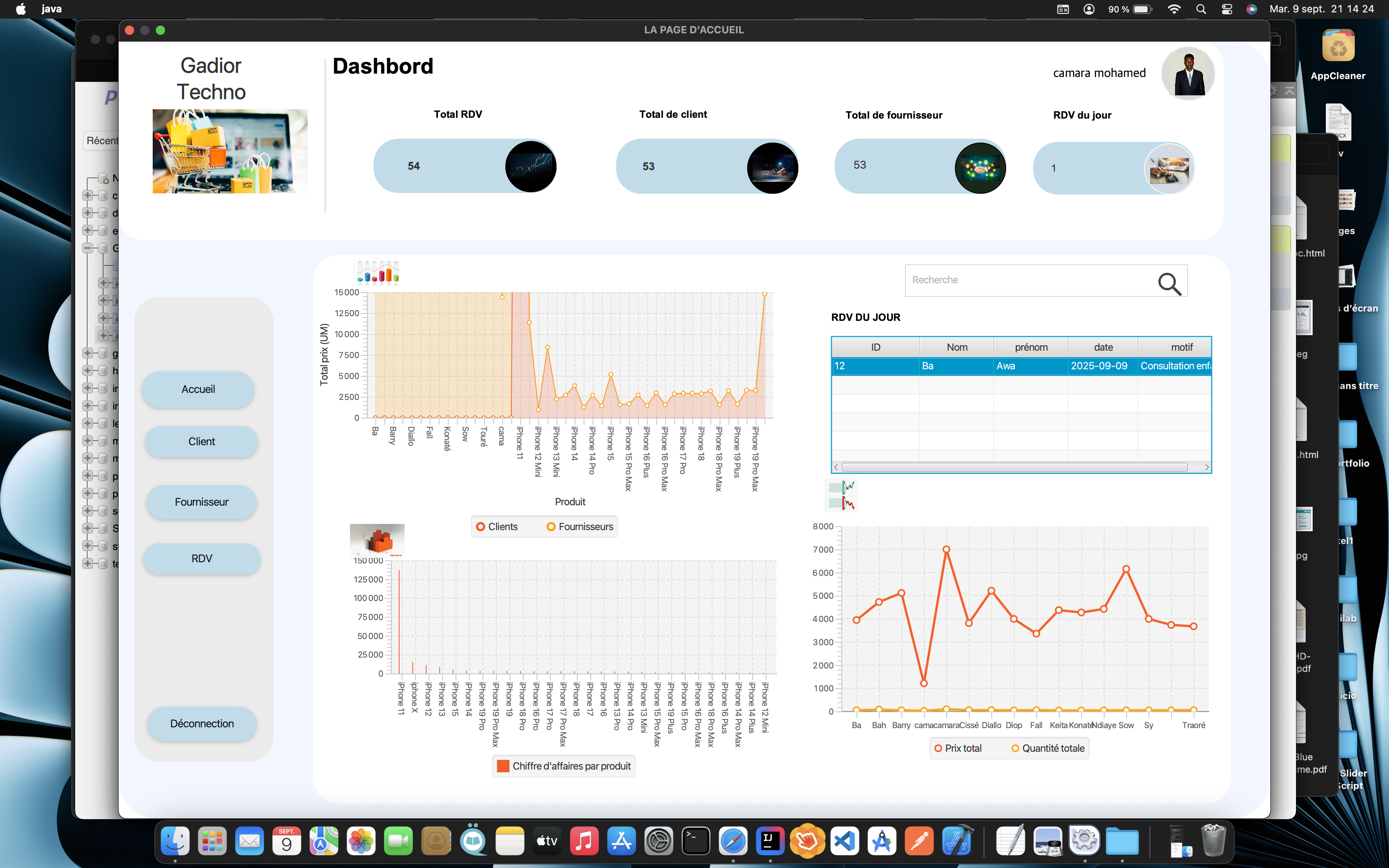Click the Accueil sidebar button
This screenshot has width=1389, height=868.
198,389
